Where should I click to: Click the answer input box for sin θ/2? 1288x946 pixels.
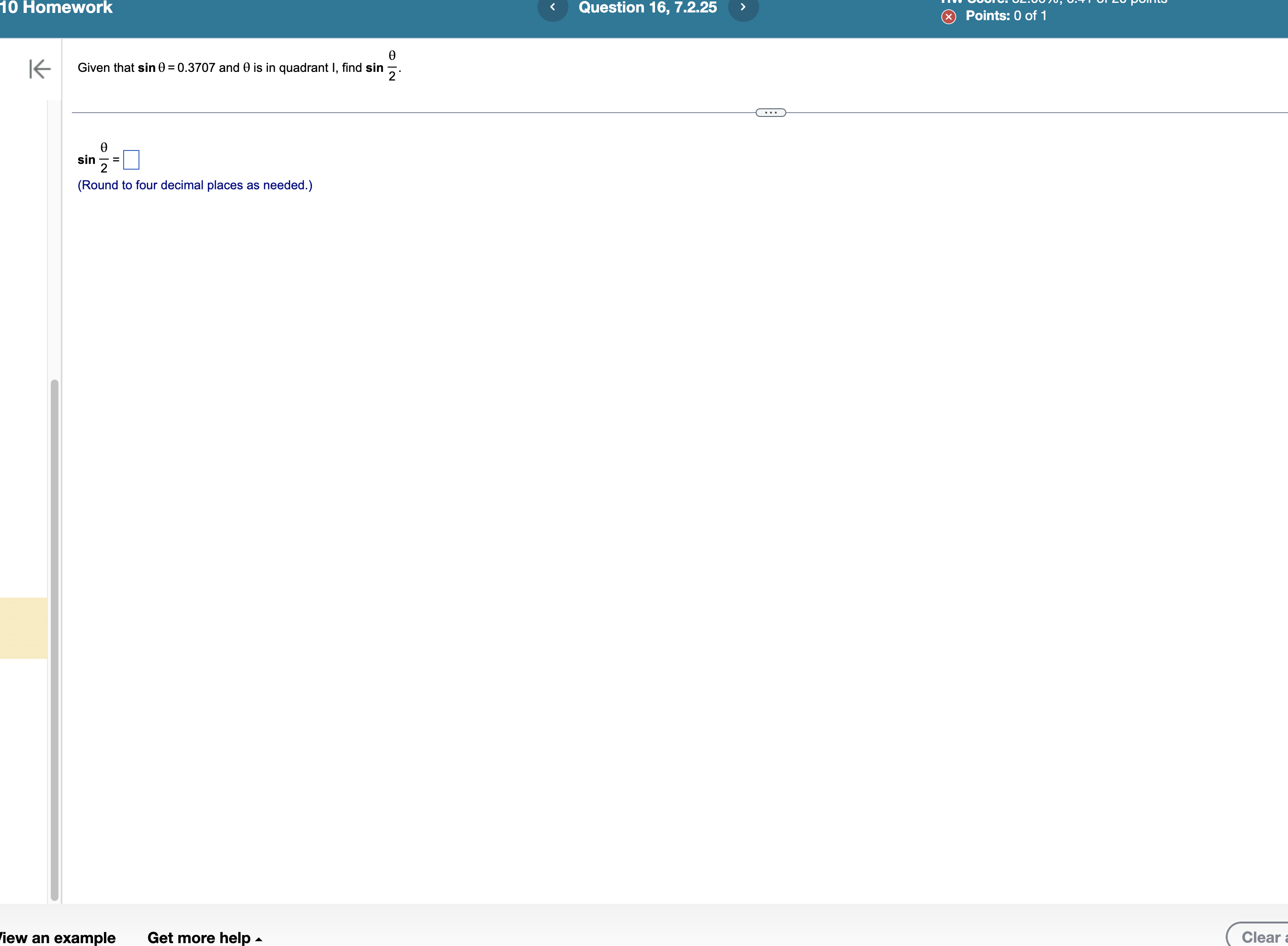(131, 159)
